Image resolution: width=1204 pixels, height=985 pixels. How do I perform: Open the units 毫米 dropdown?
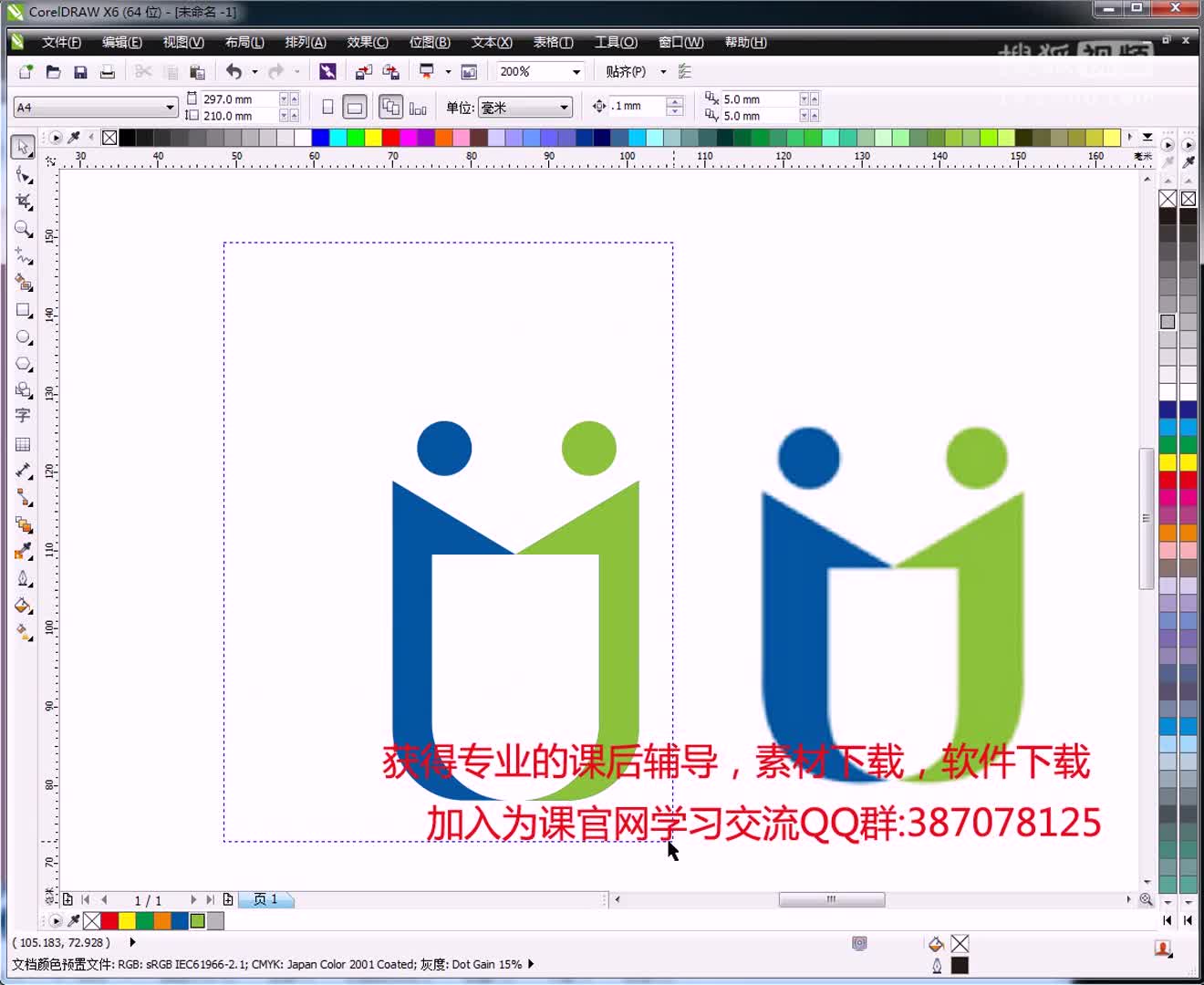pos(525,108)
